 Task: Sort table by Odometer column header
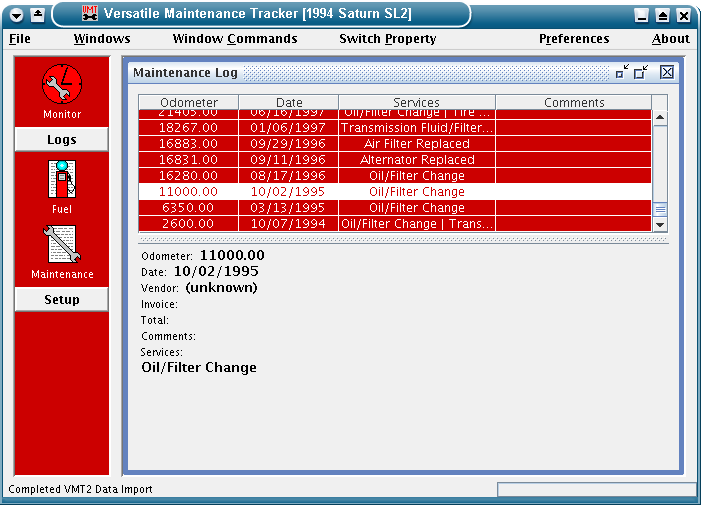(188, 102)
